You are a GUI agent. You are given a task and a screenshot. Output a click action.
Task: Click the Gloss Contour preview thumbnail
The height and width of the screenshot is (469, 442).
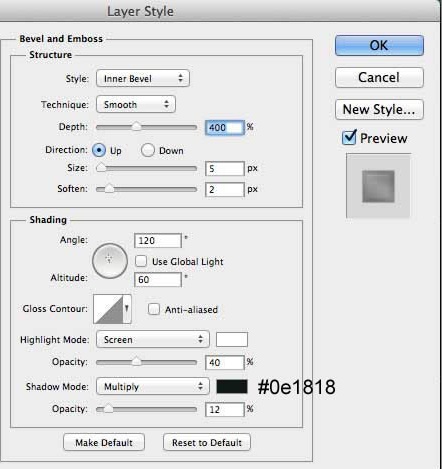point(108,309)
